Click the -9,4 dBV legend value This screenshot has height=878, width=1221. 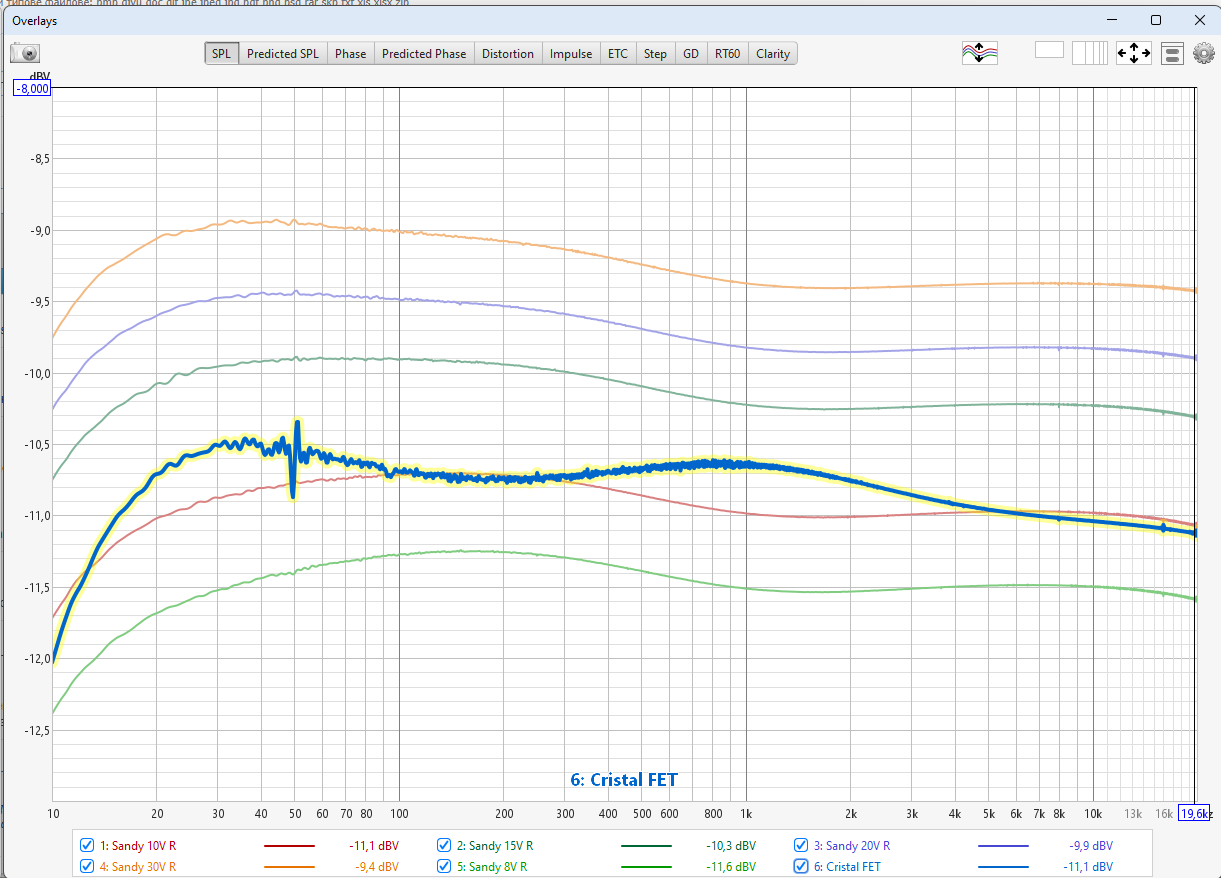[x=377, y=867]
